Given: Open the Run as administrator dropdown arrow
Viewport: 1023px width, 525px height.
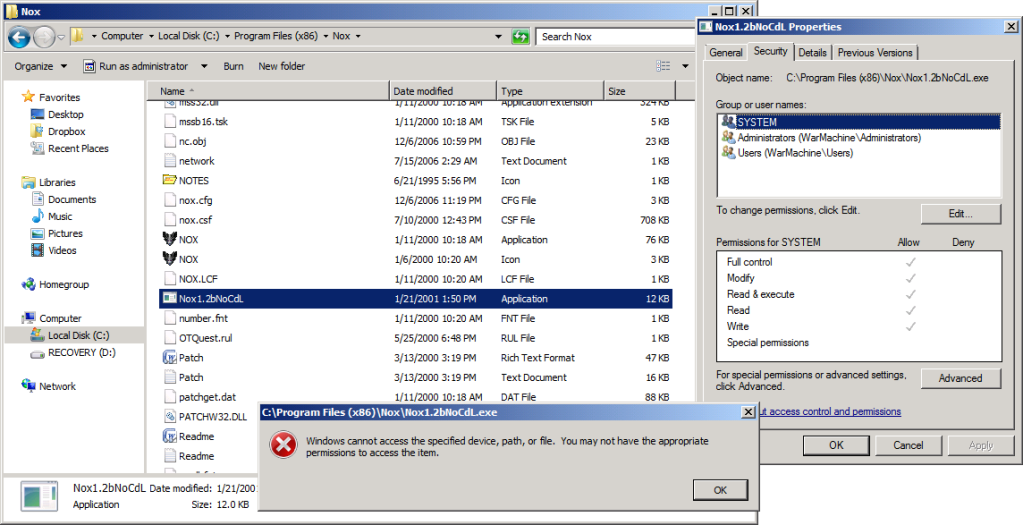Looking at the screenshot, I should pos(204,66).
